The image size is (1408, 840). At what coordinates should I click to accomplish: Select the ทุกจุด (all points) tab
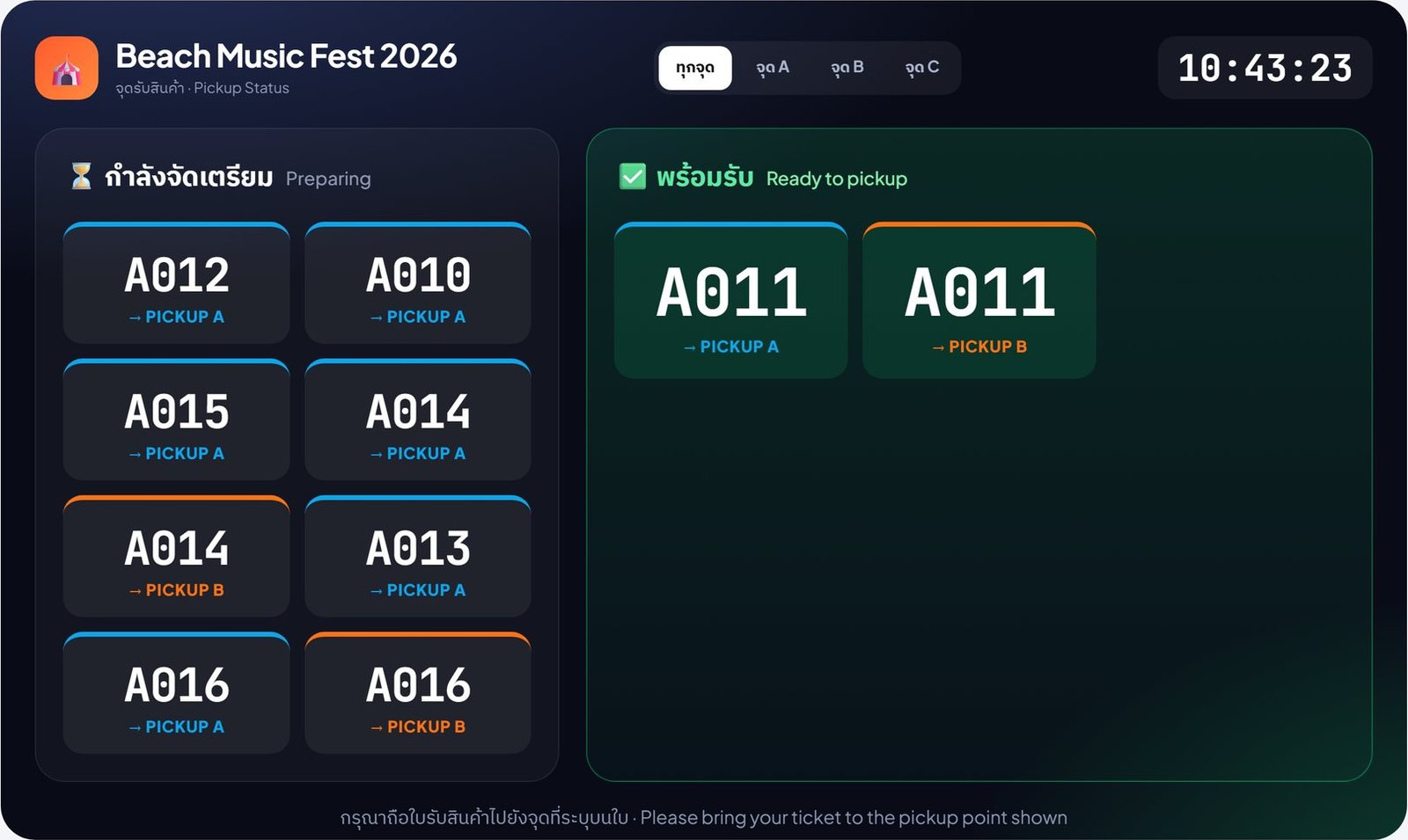(695, 68)
